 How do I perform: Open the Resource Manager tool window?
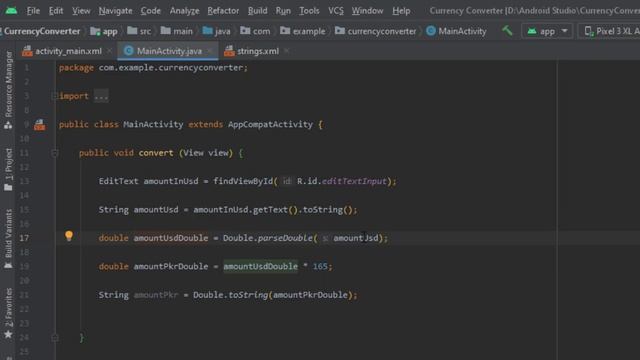(8, 90)
